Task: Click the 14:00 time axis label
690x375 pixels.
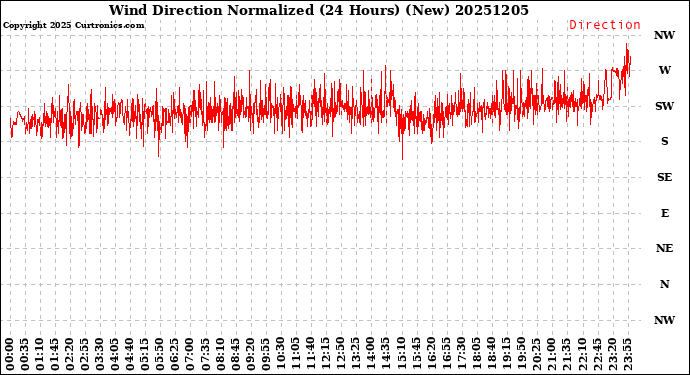Action: (x=371, y=355)
